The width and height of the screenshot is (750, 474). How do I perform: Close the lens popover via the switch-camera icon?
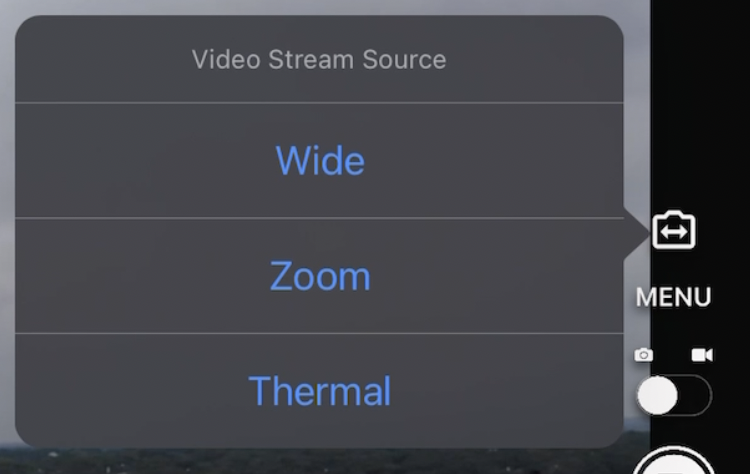tap(673, 230)
